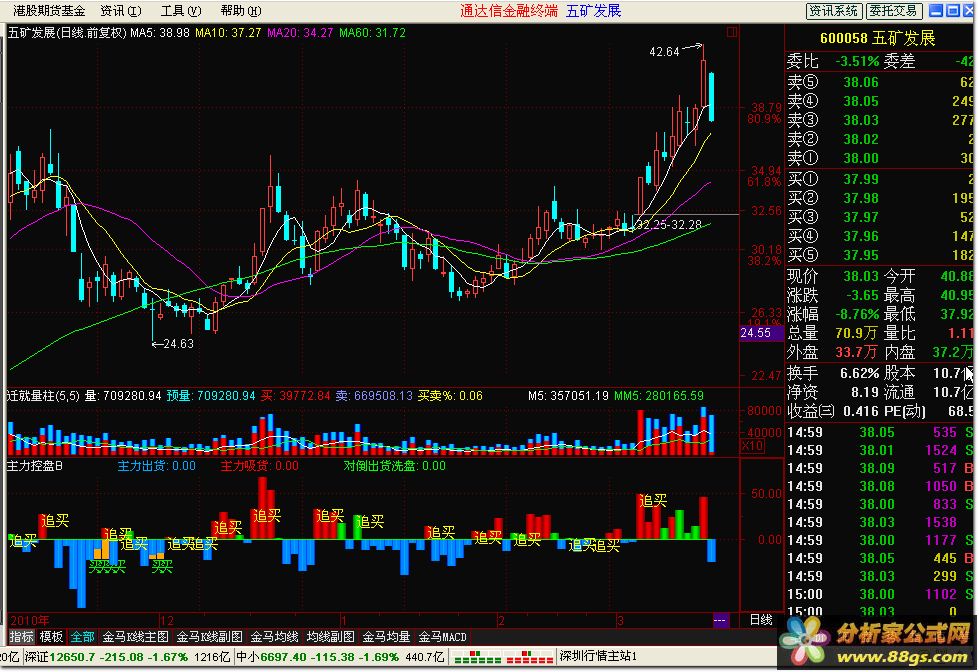Open the 帮助(H) menu

click(241, 11)
